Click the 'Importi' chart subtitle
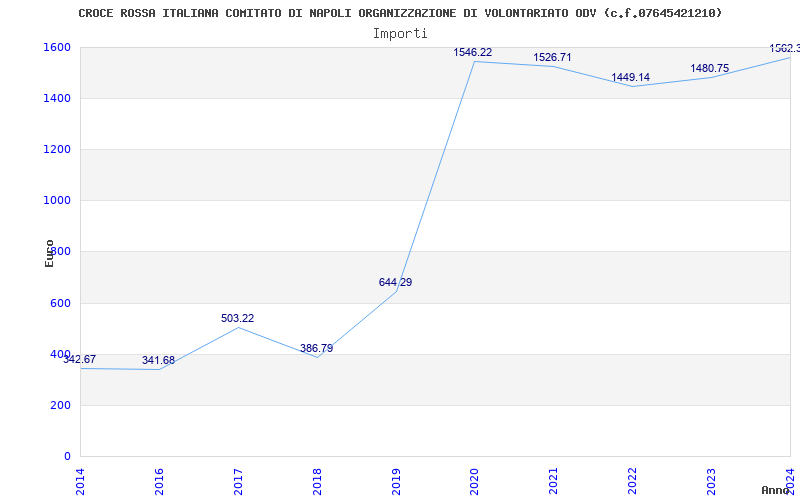Viewport: 800px width, 500px height. pos(400,34)
